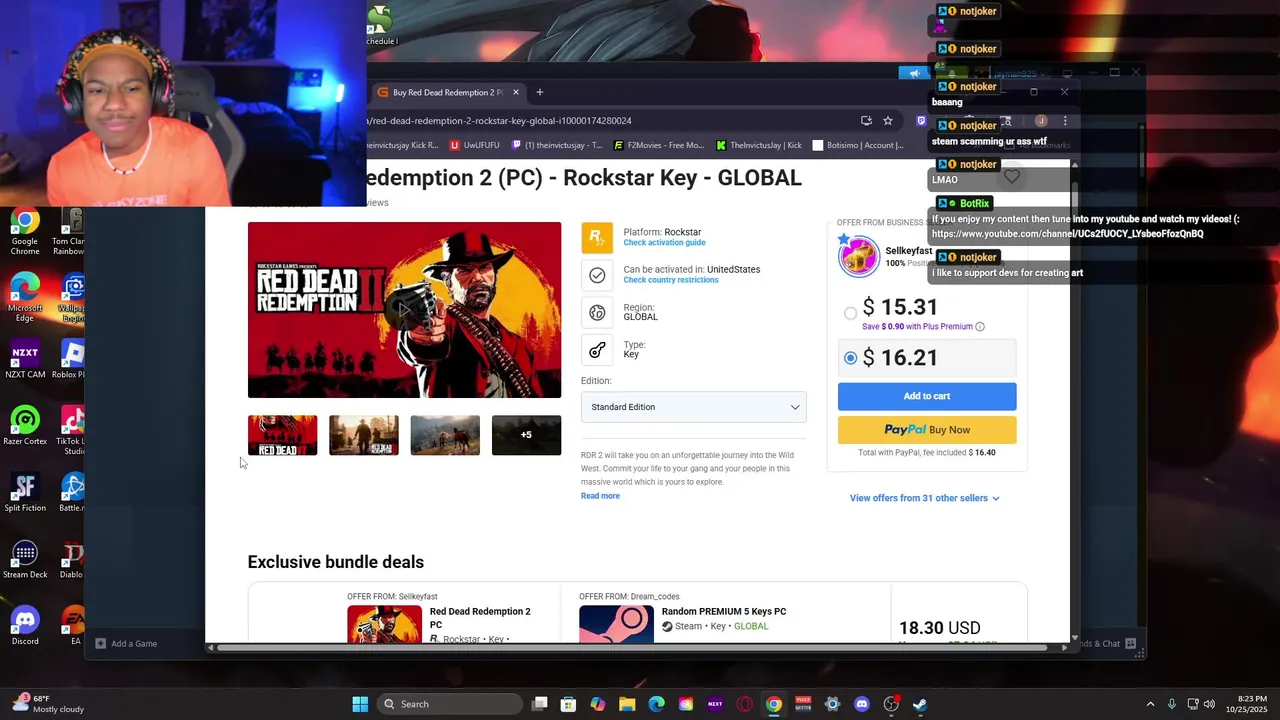Open Split Fiction desktop shortcut

click(25, 494)
